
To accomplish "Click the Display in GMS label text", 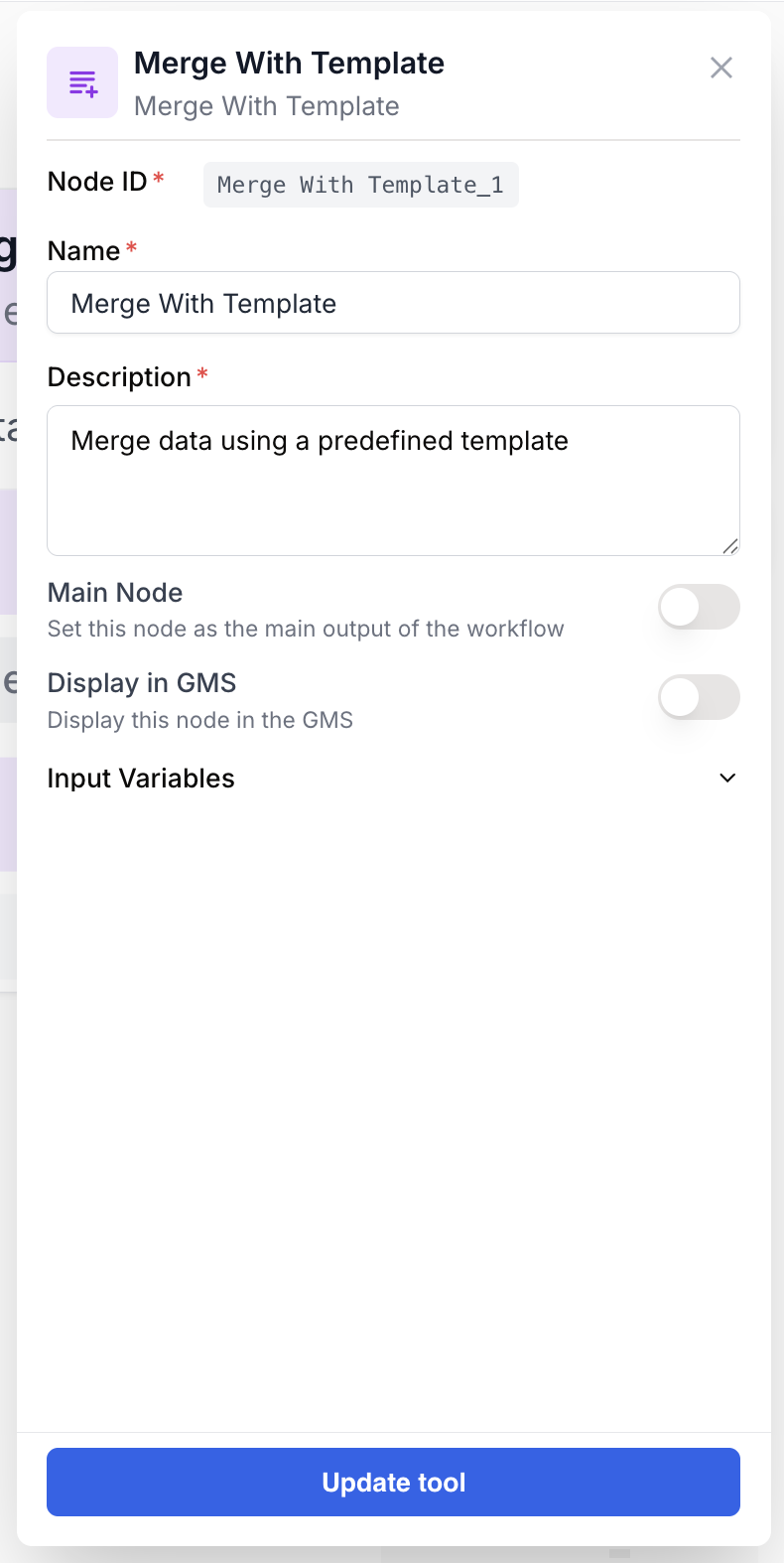I will (141, 683).
